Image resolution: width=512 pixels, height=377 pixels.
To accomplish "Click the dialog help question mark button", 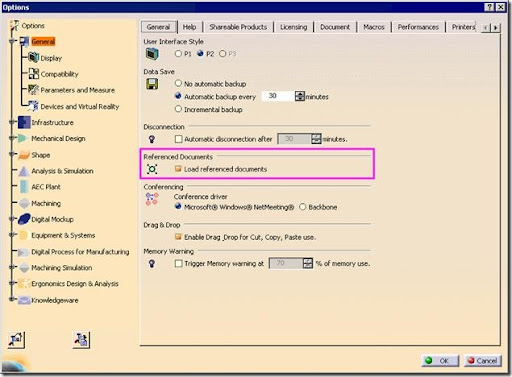I will click(489, 7).
